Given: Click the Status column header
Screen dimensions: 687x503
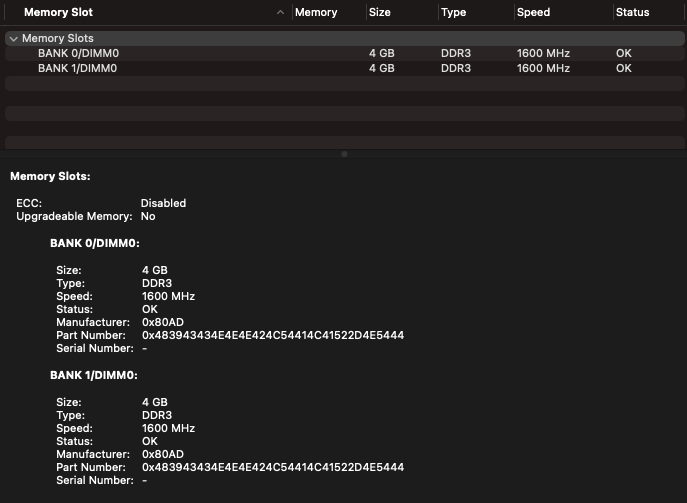Looking at the screenshot, I should (x=632, y=13).
